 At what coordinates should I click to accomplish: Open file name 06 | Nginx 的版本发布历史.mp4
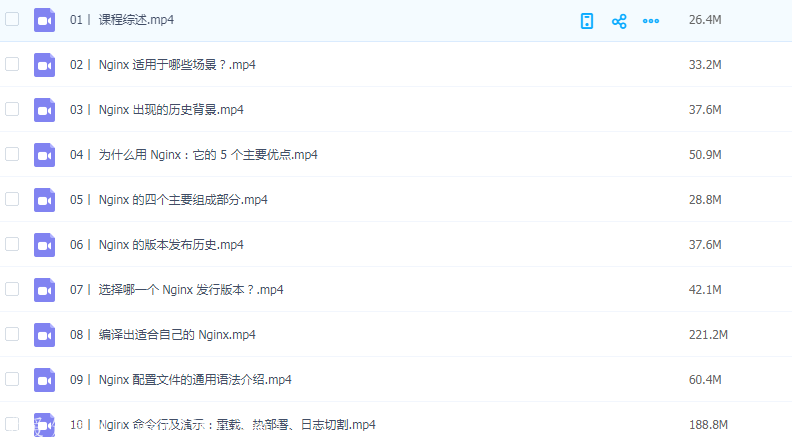click(157, 244)
